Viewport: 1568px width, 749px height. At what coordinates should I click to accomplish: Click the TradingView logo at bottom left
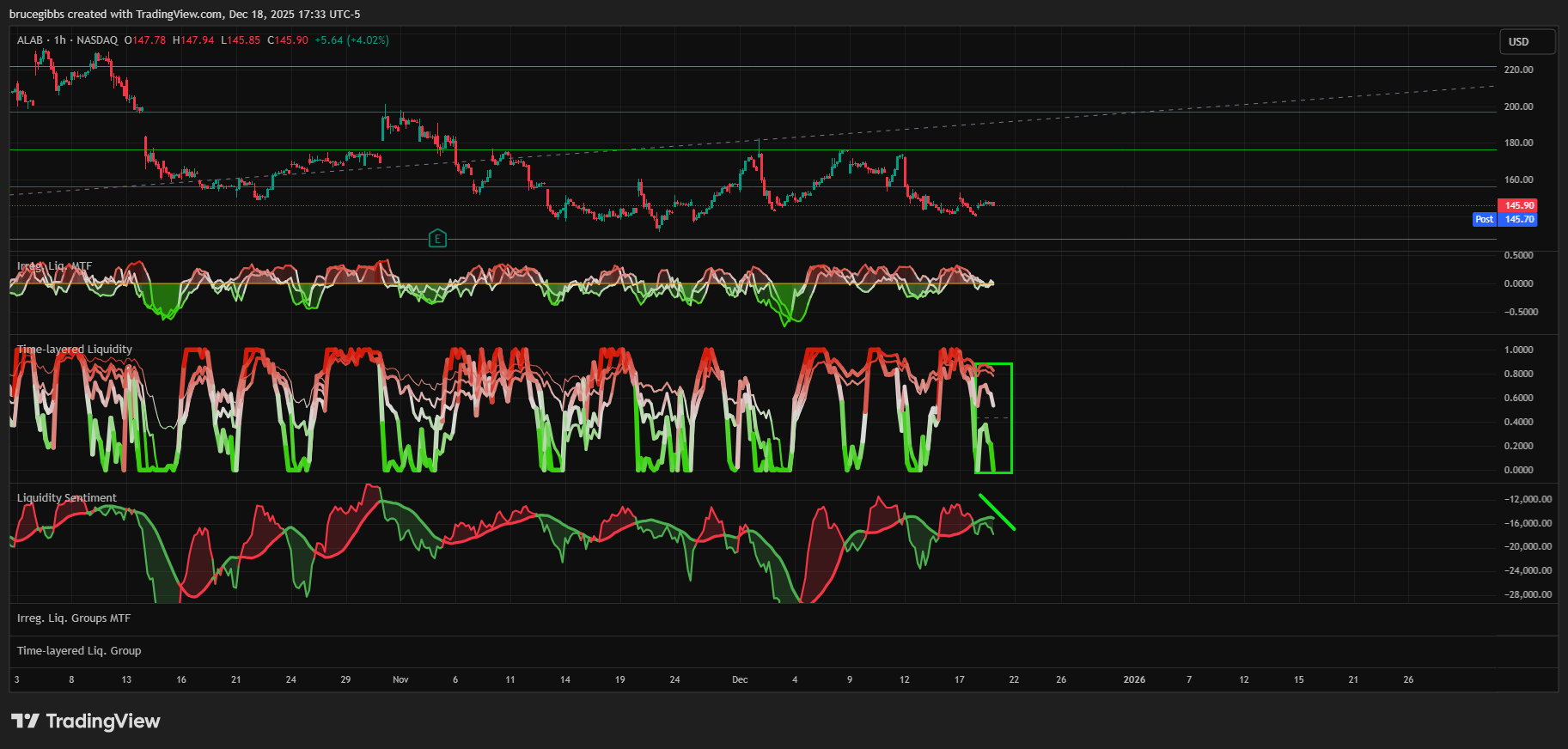[85, 721]
